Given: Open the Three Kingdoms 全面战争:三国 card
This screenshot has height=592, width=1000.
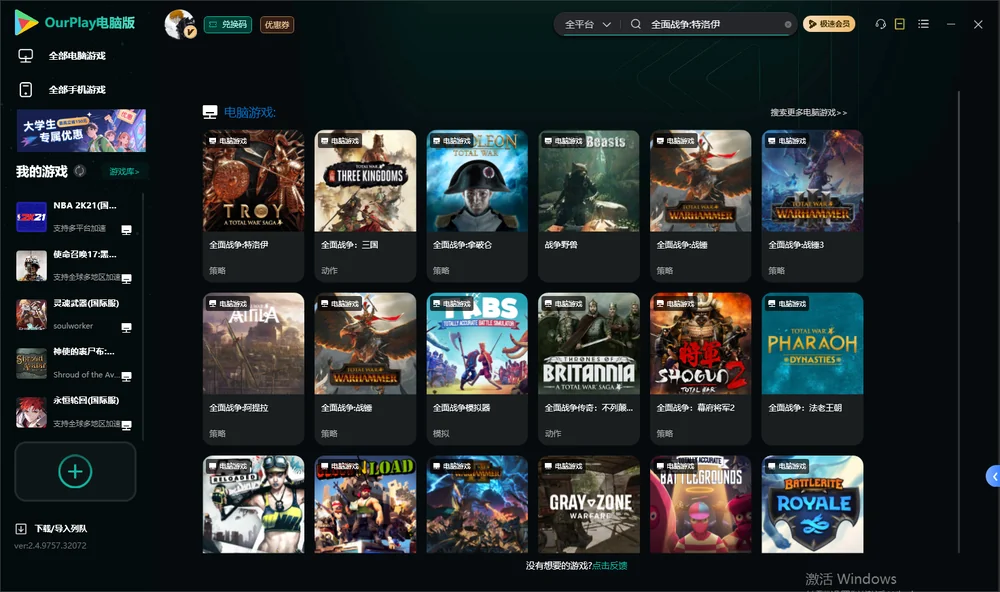Looking at the screenshot, I should 365,205.
